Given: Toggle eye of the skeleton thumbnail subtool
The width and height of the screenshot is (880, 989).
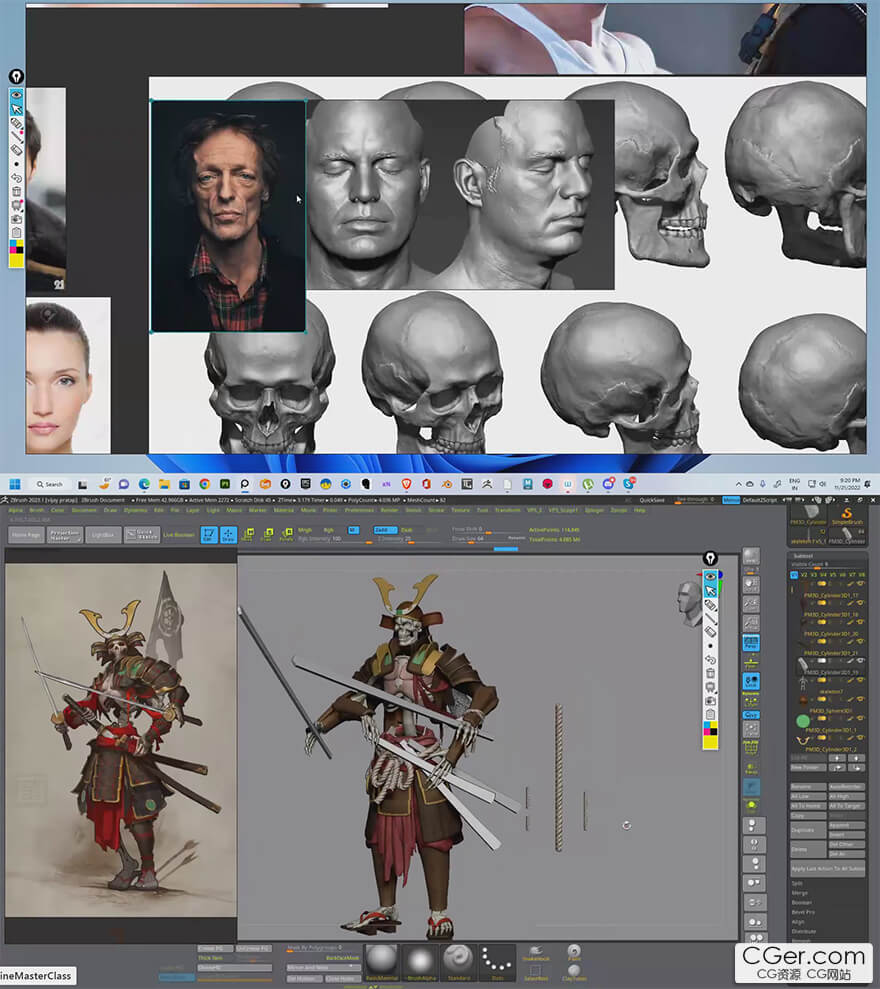Looking at the screenshot, I should pos(861,679).
